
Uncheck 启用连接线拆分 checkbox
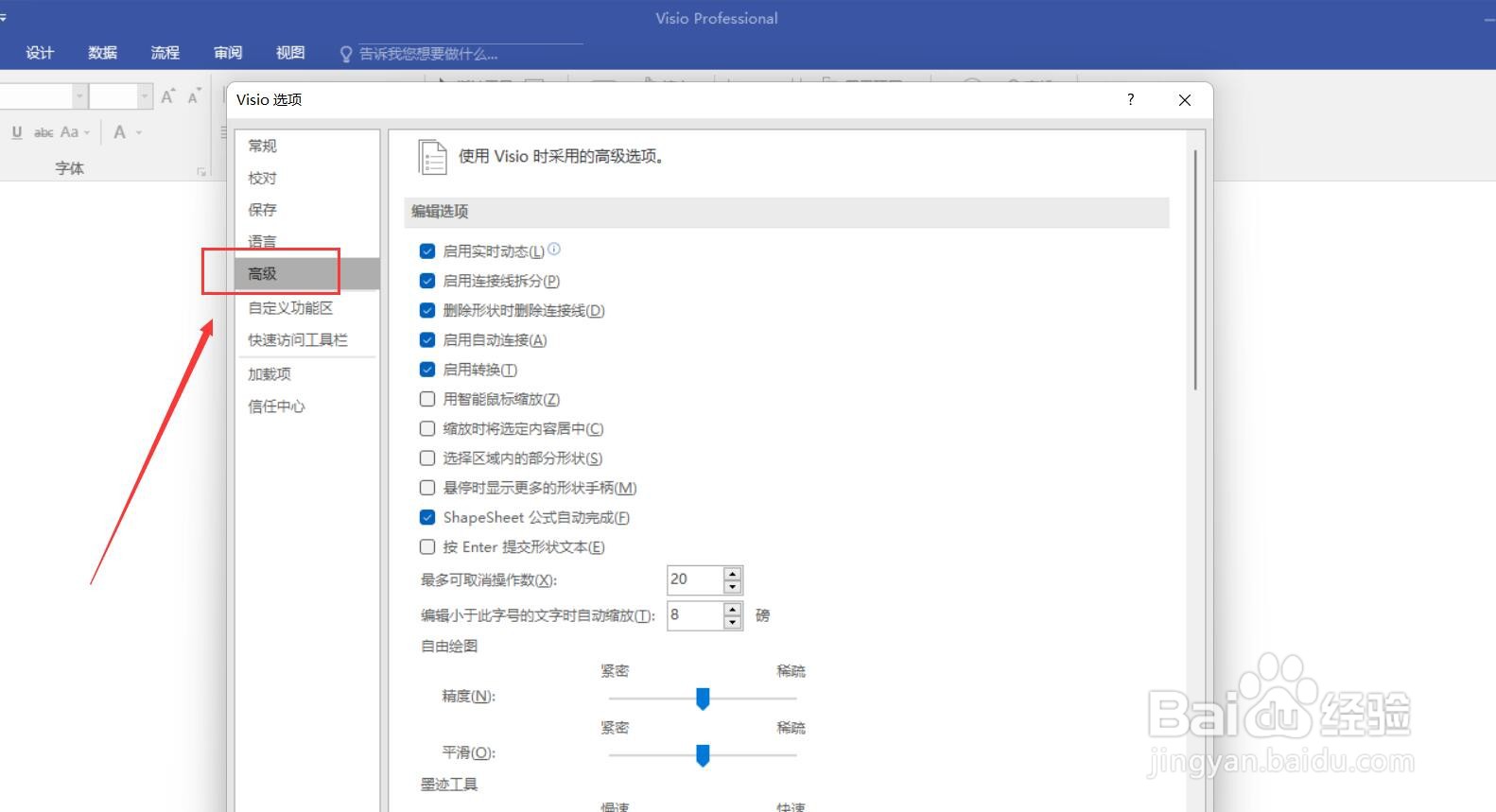point(427,281)
